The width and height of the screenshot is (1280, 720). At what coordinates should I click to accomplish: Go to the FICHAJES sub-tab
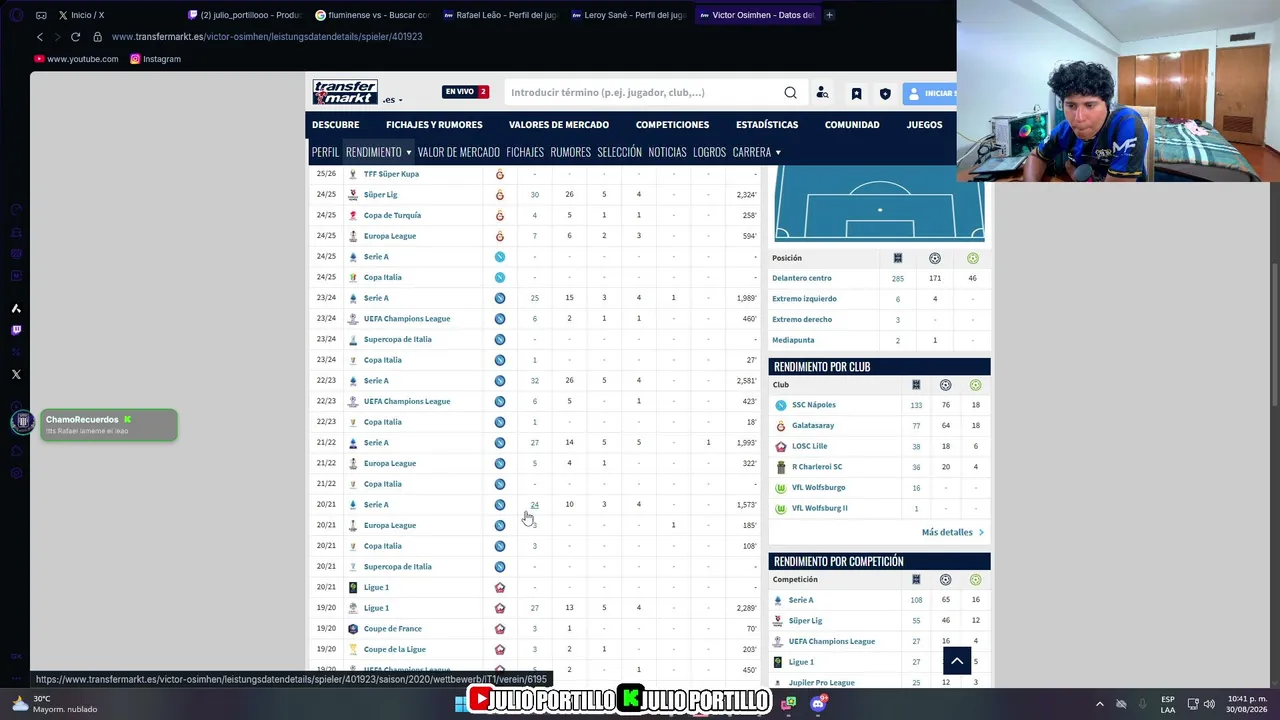pyautogui.click(x=525, y=152)
